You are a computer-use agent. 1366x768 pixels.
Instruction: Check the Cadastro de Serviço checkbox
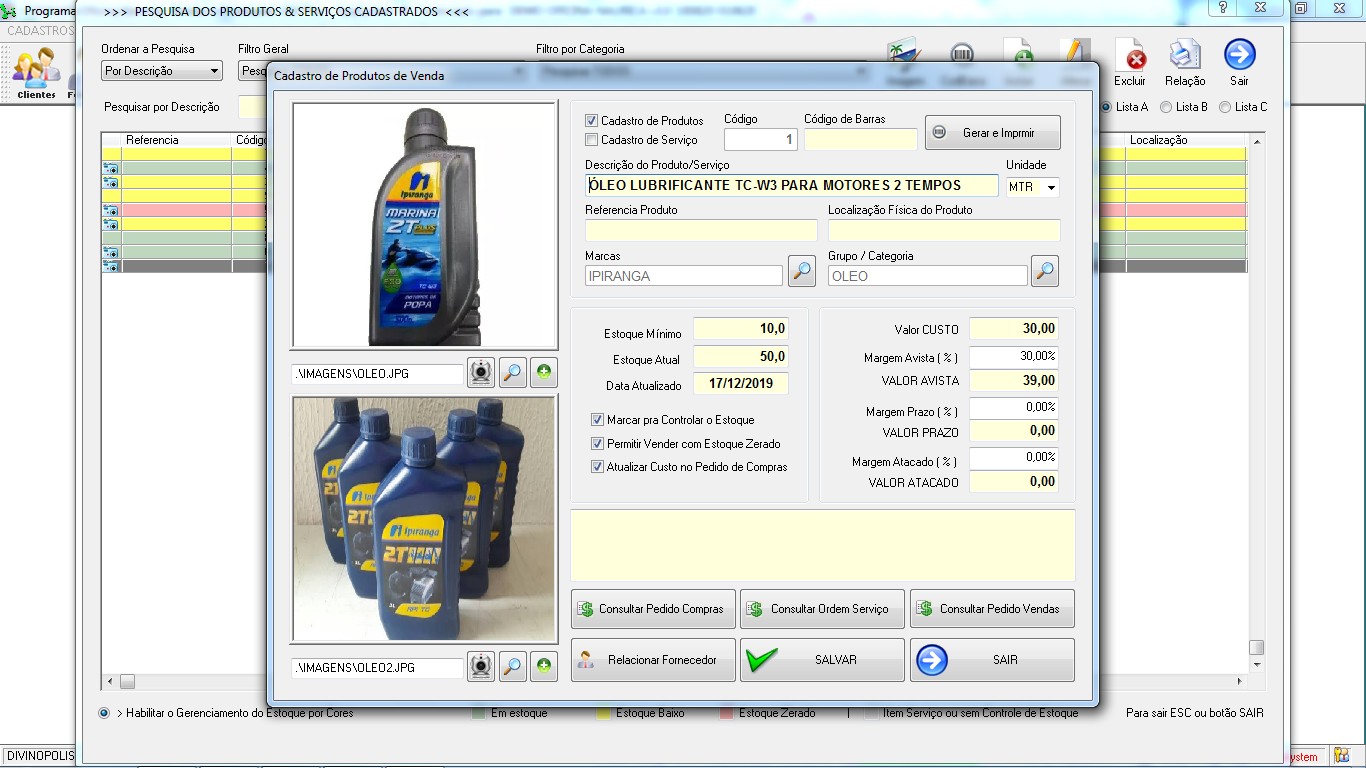point(592,140)
